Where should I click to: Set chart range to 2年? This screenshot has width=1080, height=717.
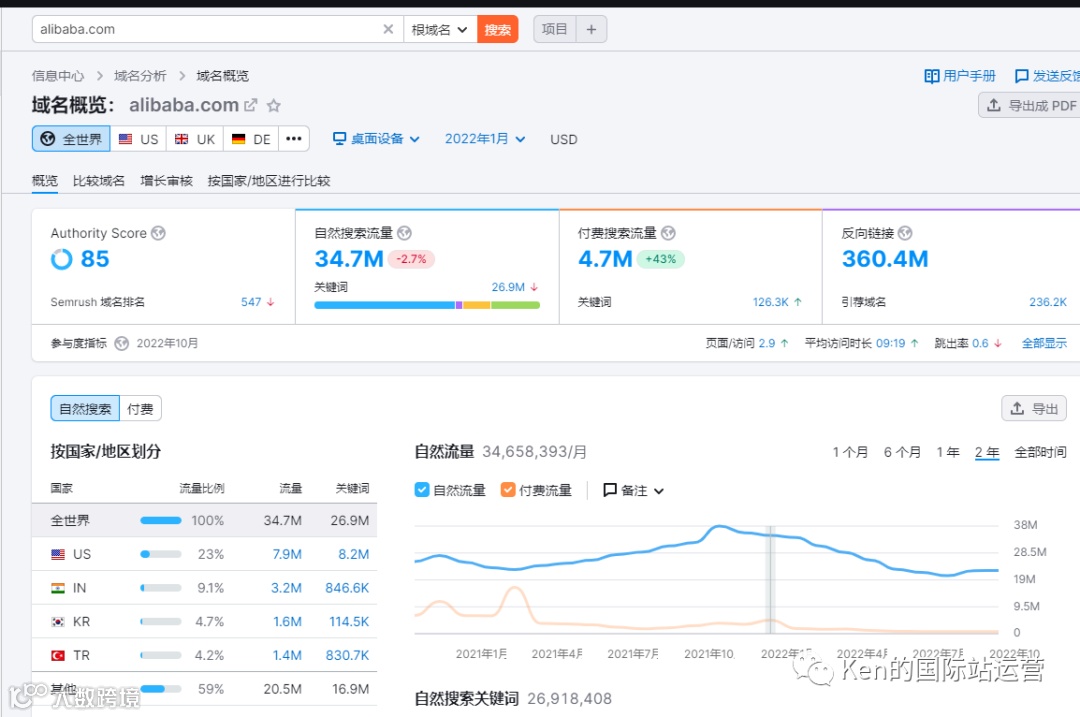click(x=987, y=452)
